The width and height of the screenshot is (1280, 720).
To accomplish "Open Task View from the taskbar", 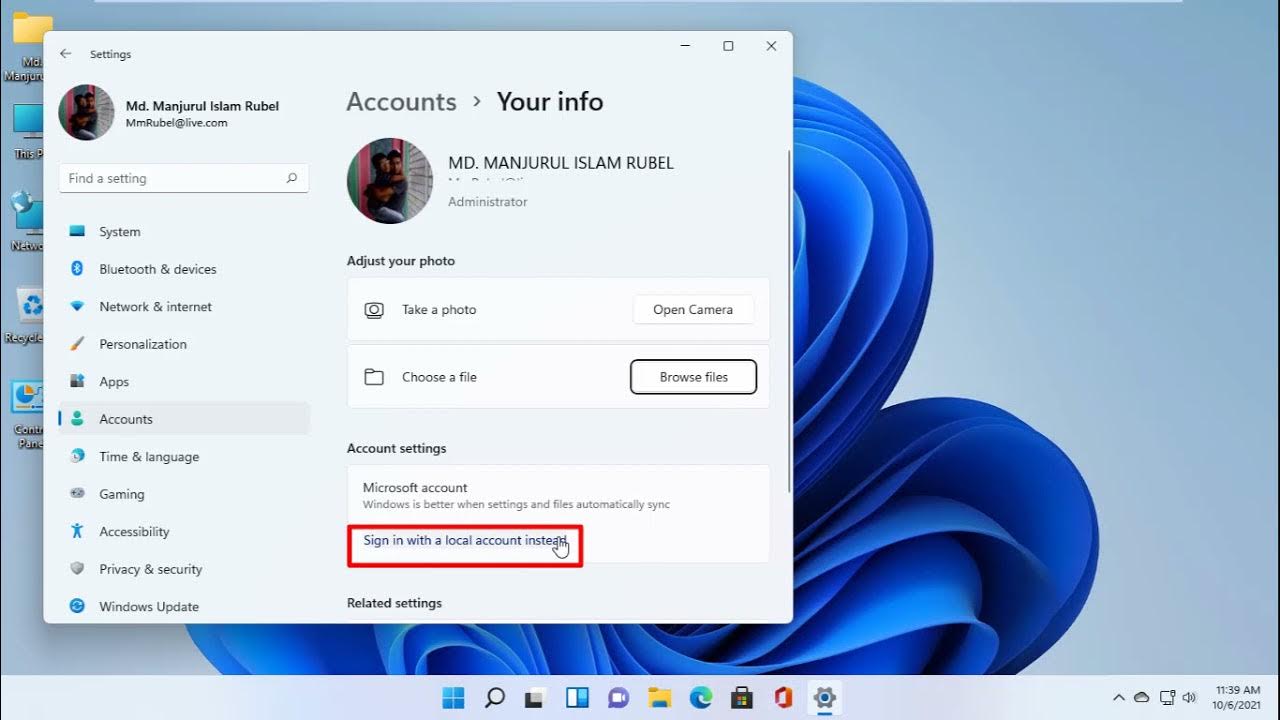I will coord(535,697).
